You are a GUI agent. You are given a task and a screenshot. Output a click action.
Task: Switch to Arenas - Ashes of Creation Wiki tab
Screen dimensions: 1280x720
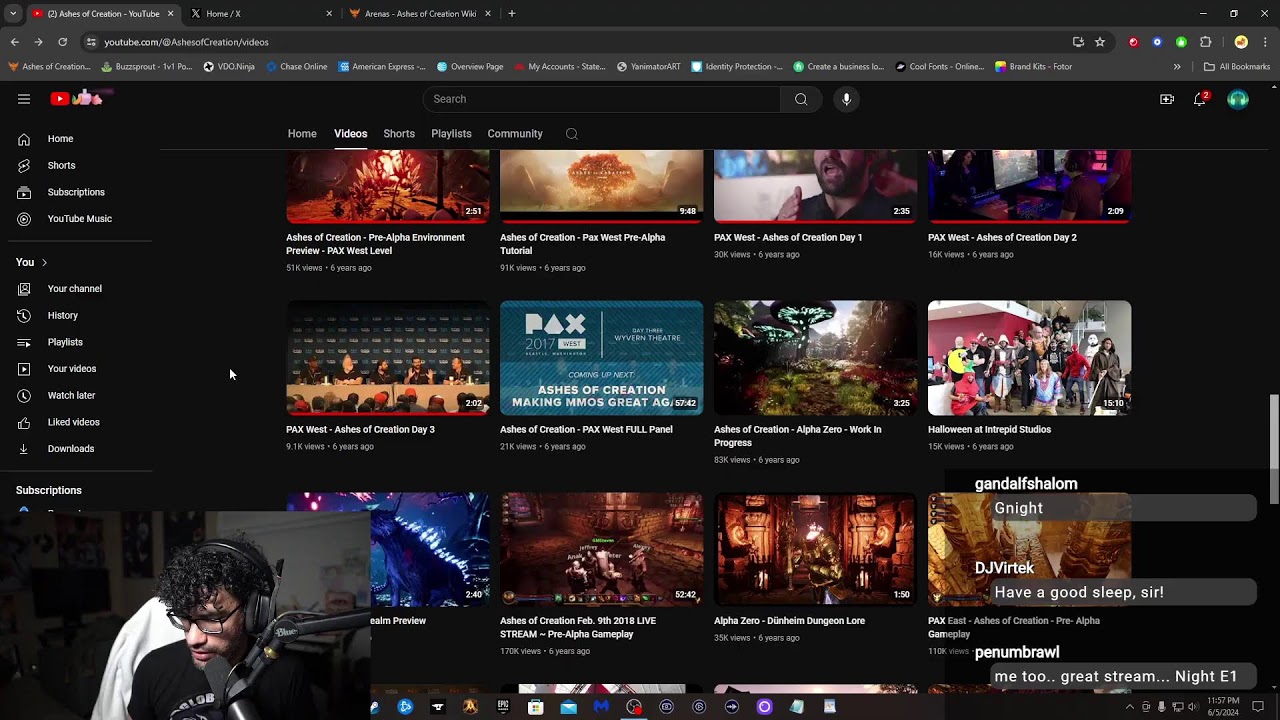[420, 14]
